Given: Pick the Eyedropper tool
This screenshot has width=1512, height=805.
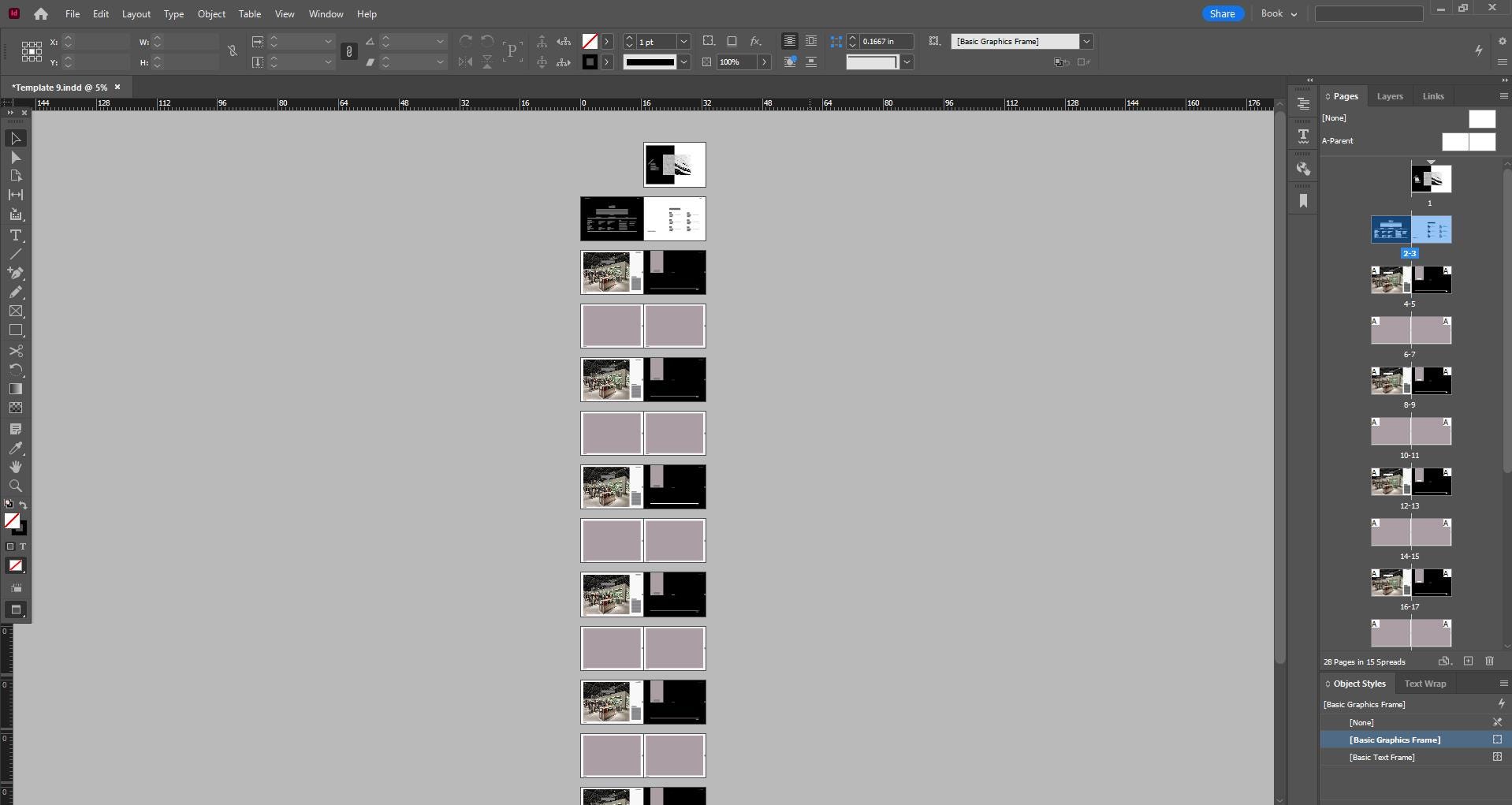Looking at the screenshot, I should 15,448.
